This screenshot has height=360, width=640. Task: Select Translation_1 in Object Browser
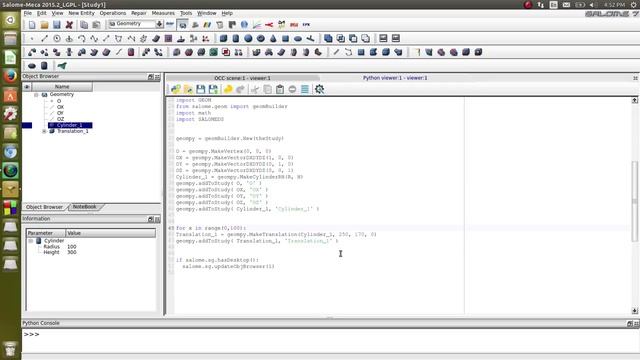click(72, 131)
